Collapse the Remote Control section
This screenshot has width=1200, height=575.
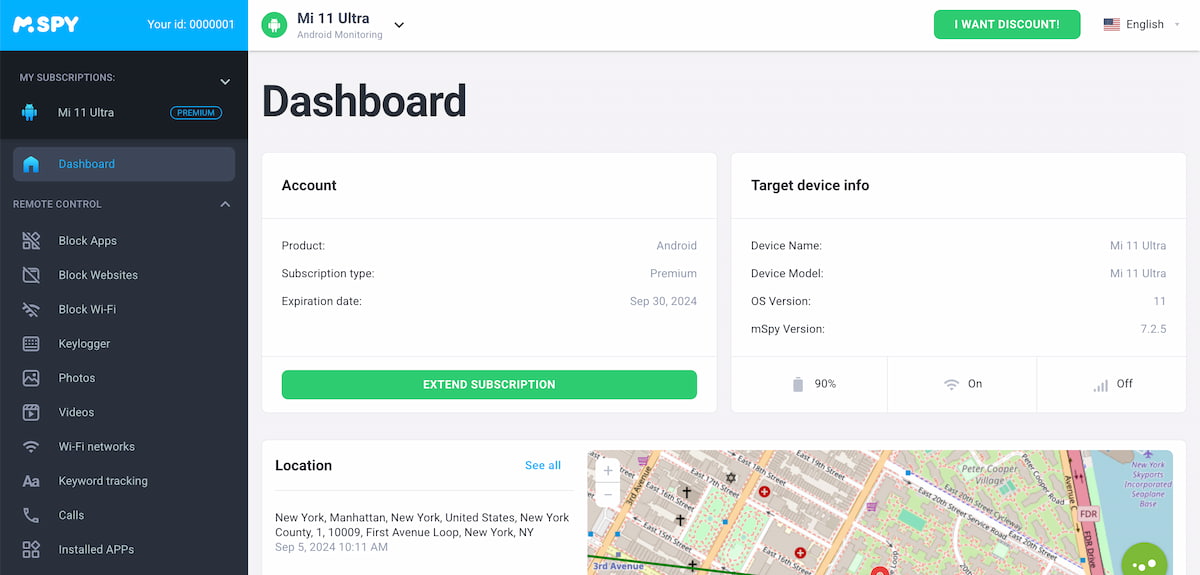(225, 204)
